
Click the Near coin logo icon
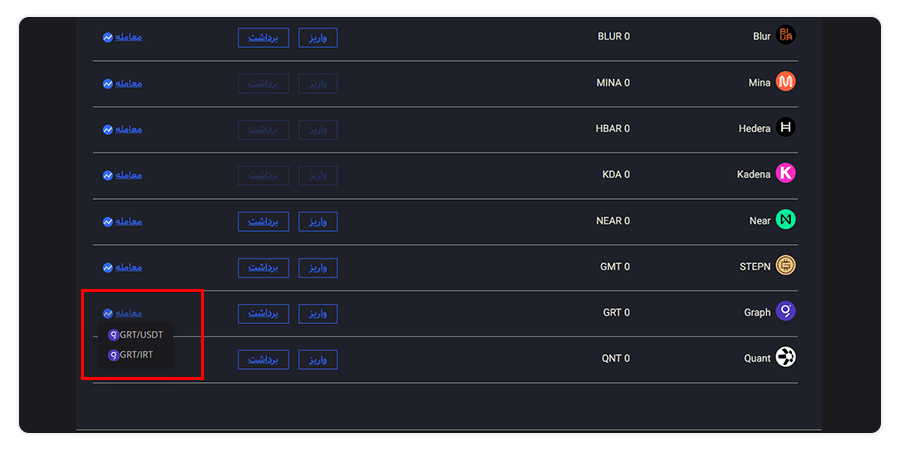(x=786, y=220)
